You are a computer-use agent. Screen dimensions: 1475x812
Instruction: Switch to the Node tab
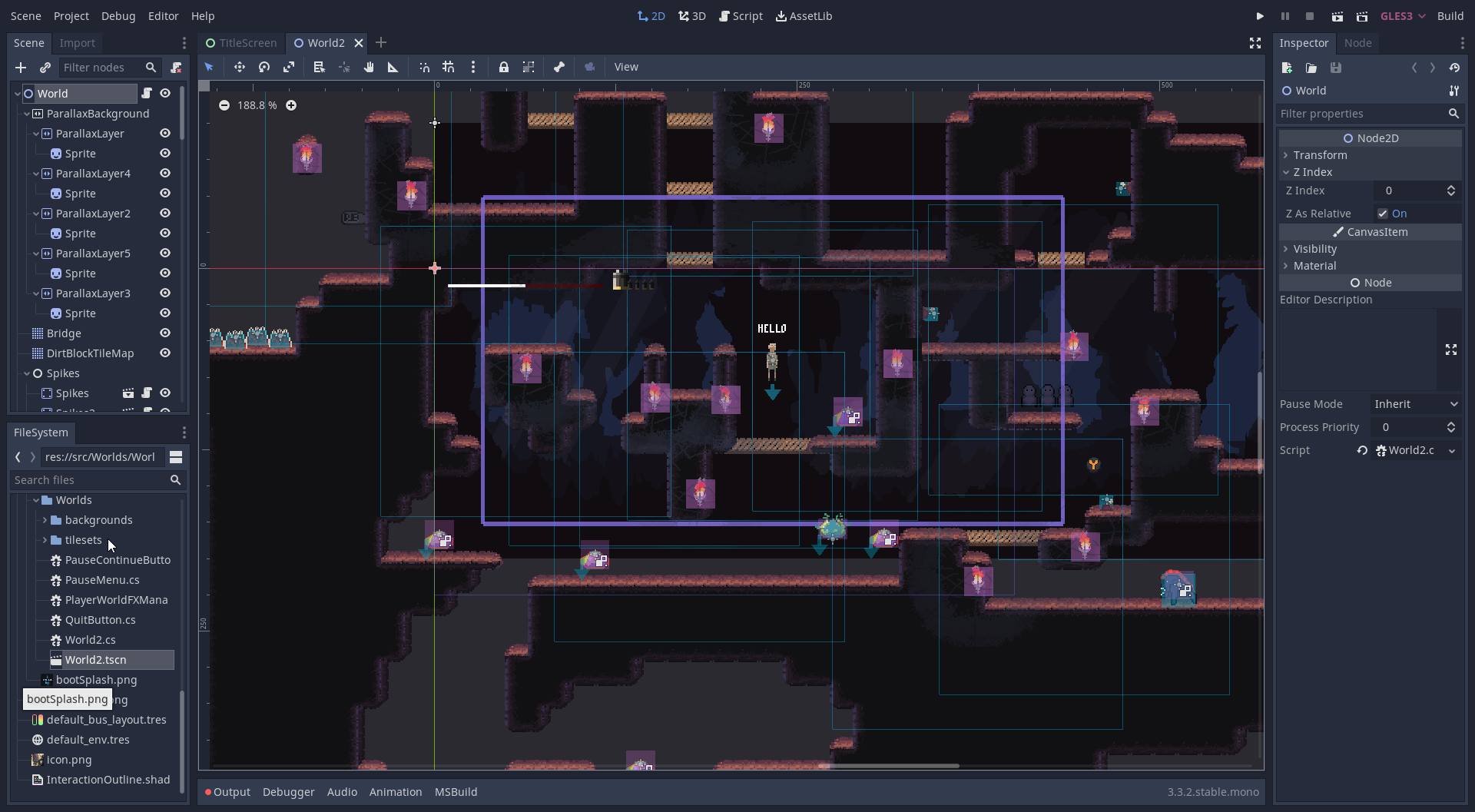[x=1357, y=43]
